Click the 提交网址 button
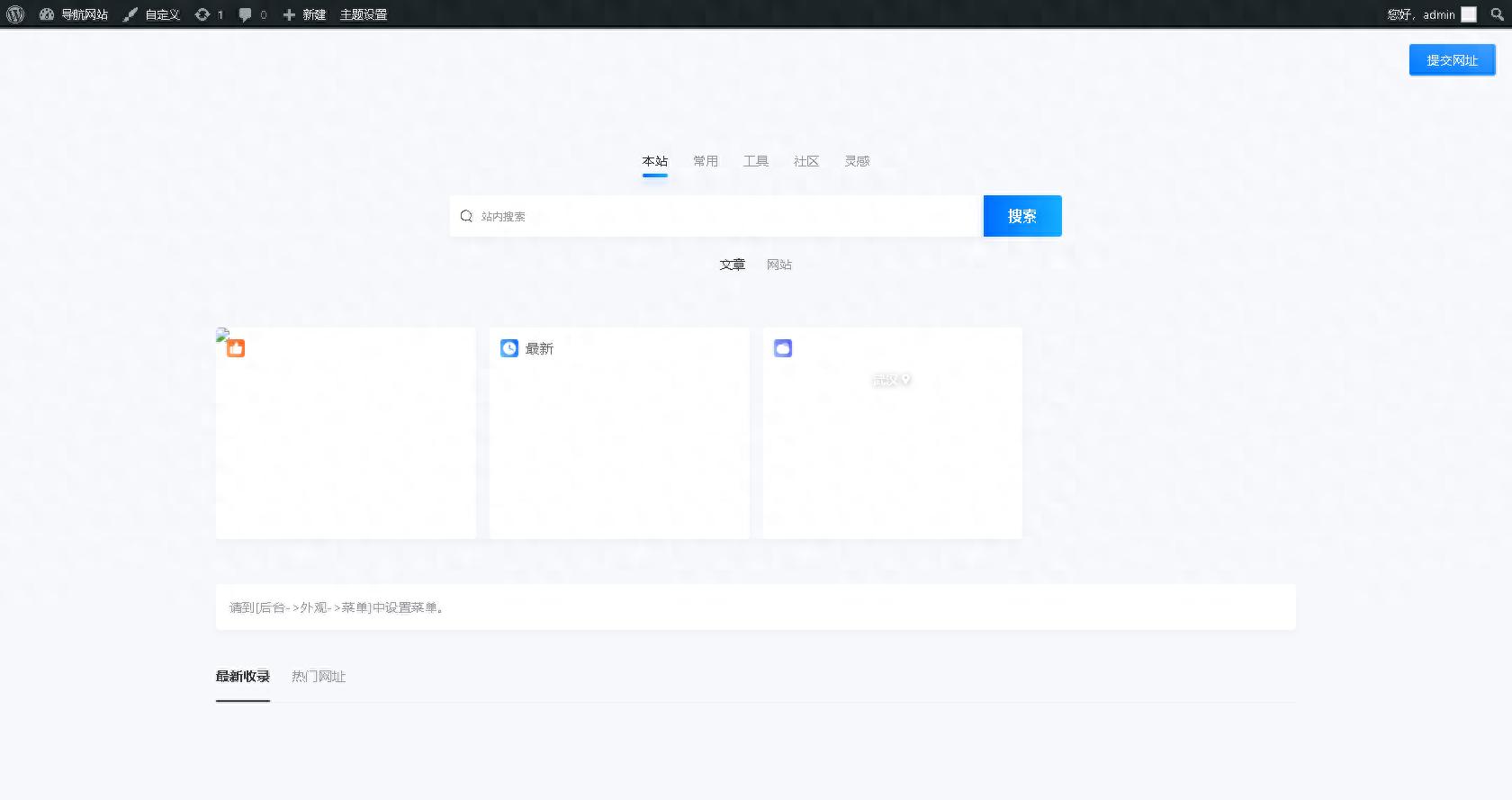 click(x=1452, y=60)
